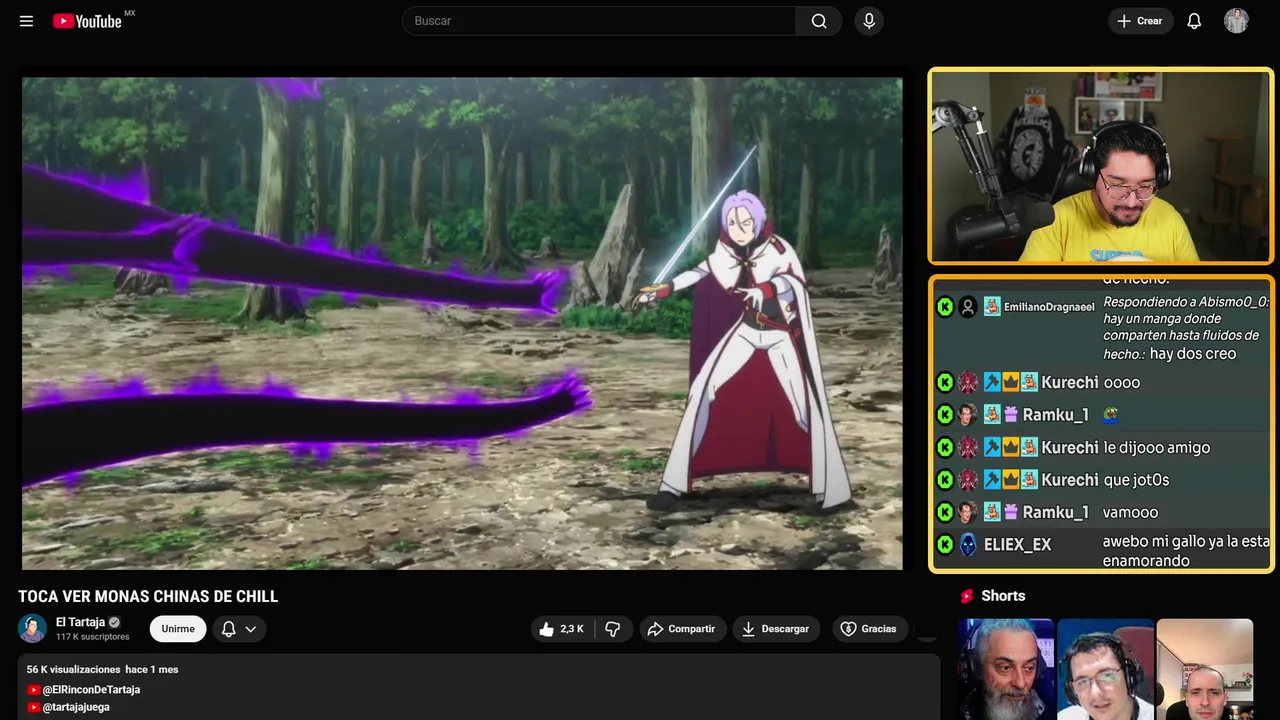
Task: Click the anime video player
Action: (462, 323)
